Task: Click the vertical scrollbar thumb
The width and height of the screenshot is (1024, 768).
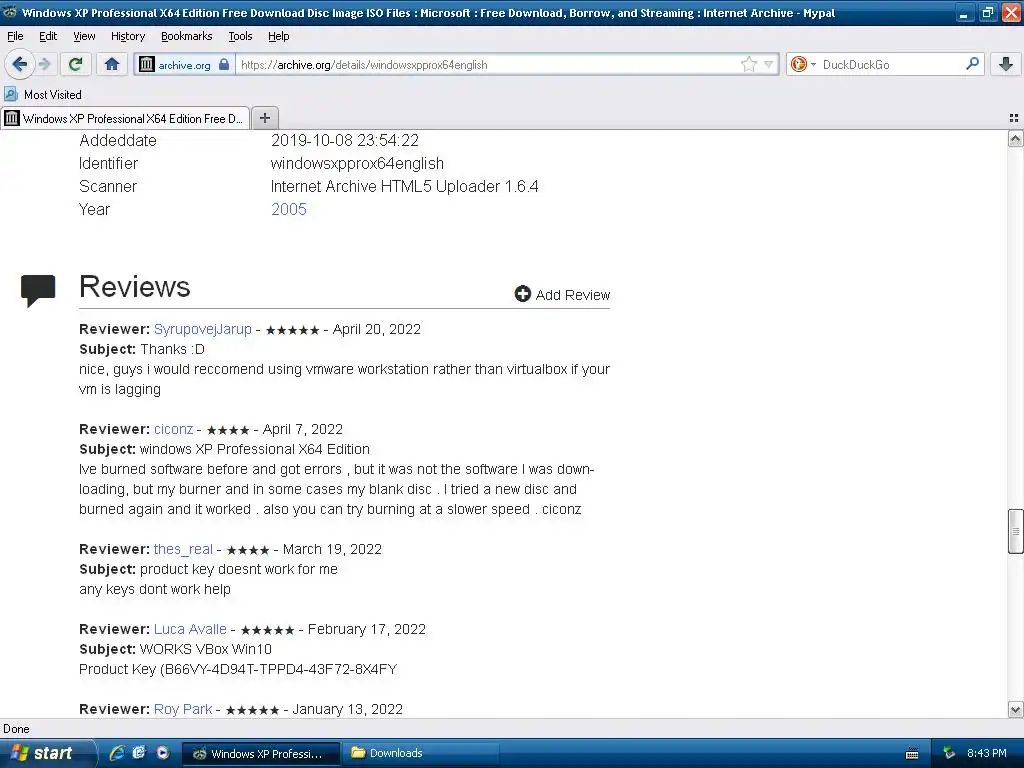Action: (x=1015, y=531)
